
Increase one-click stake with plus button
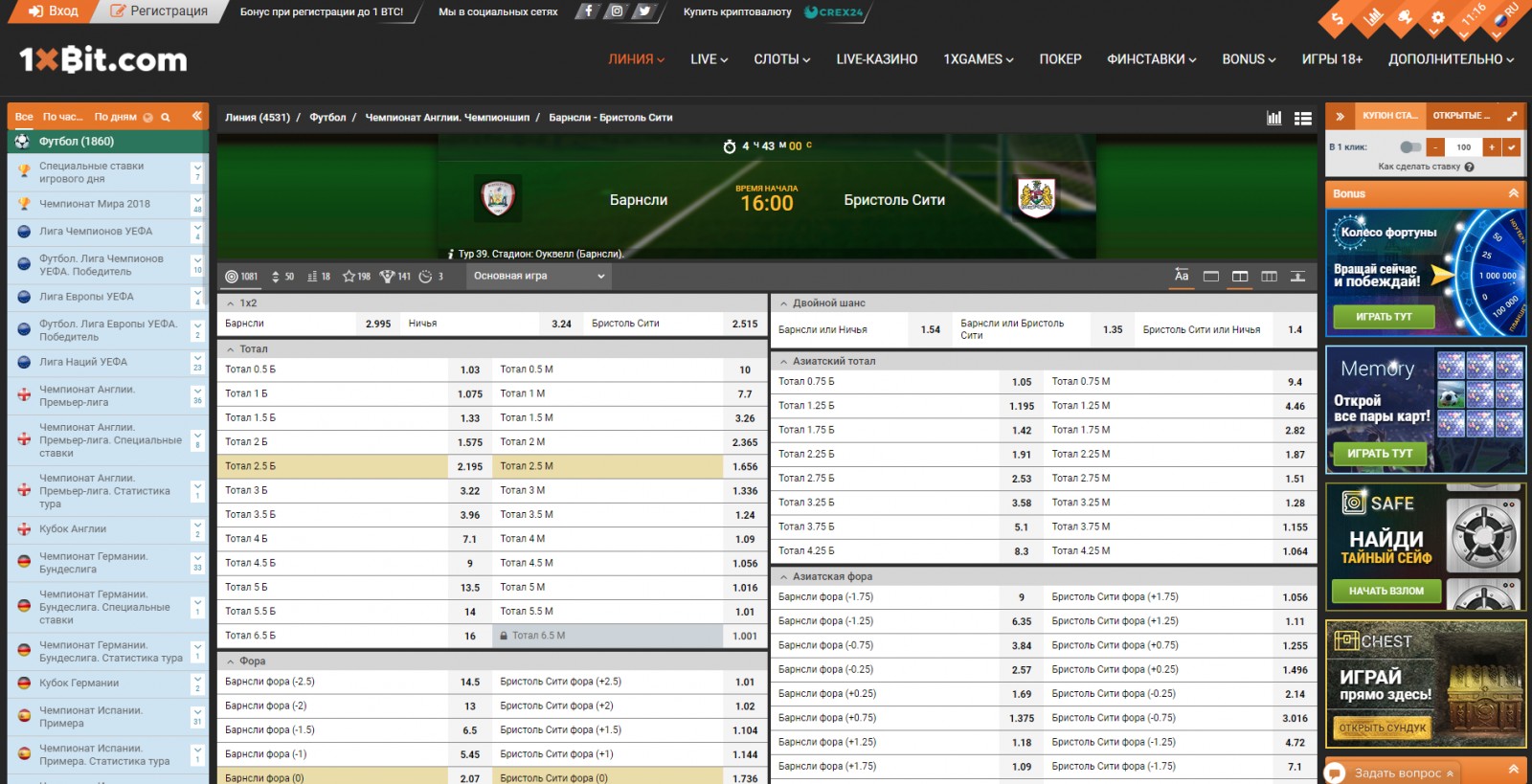(x=1492, y=146)
